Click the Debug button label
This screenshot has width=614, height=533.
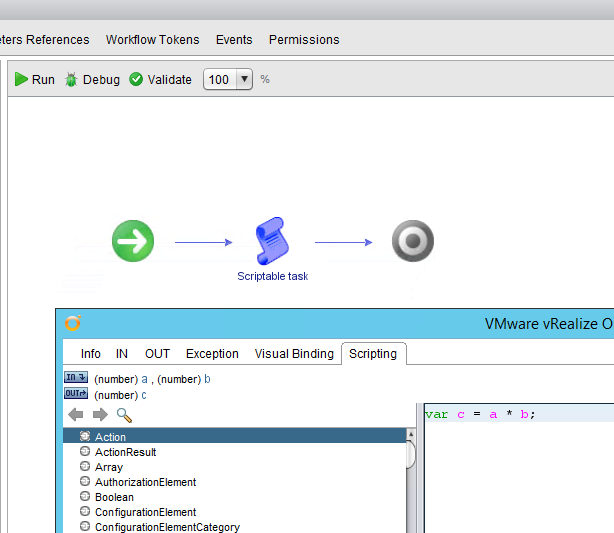click(101, 79)
